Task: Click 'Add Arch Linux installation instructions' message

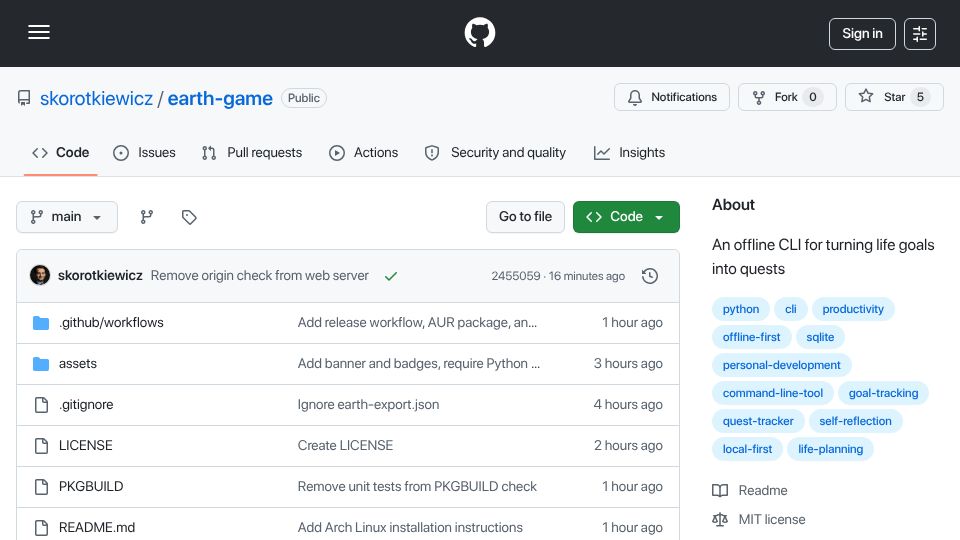Action: pyautogui.click(x=410, y=528)
